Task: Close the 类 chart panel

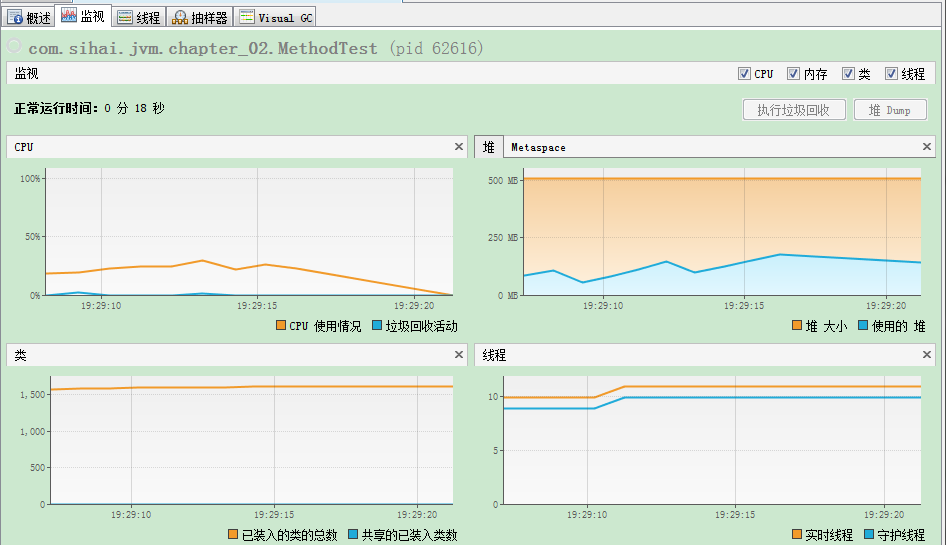Action: click(x=459, y=355)
